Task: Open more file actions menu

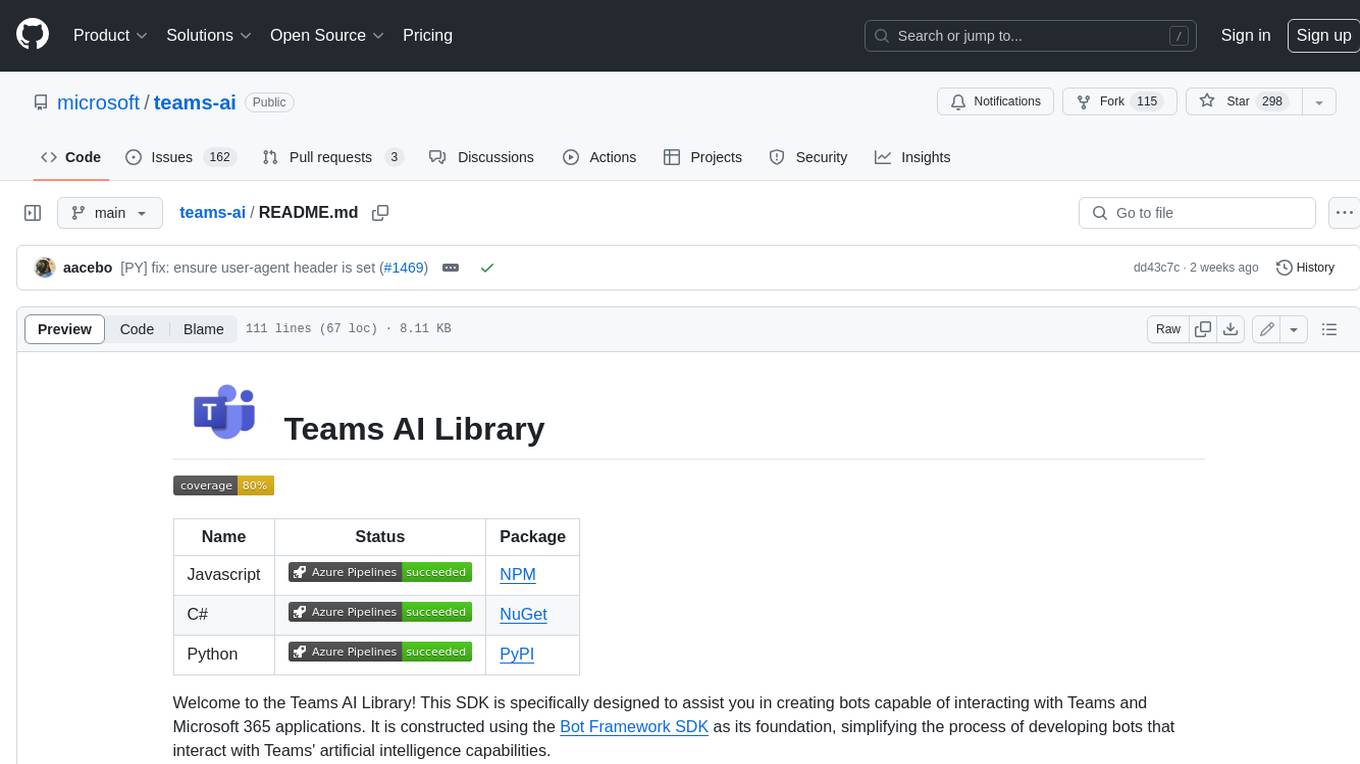Action: [x=1345, y=213]
